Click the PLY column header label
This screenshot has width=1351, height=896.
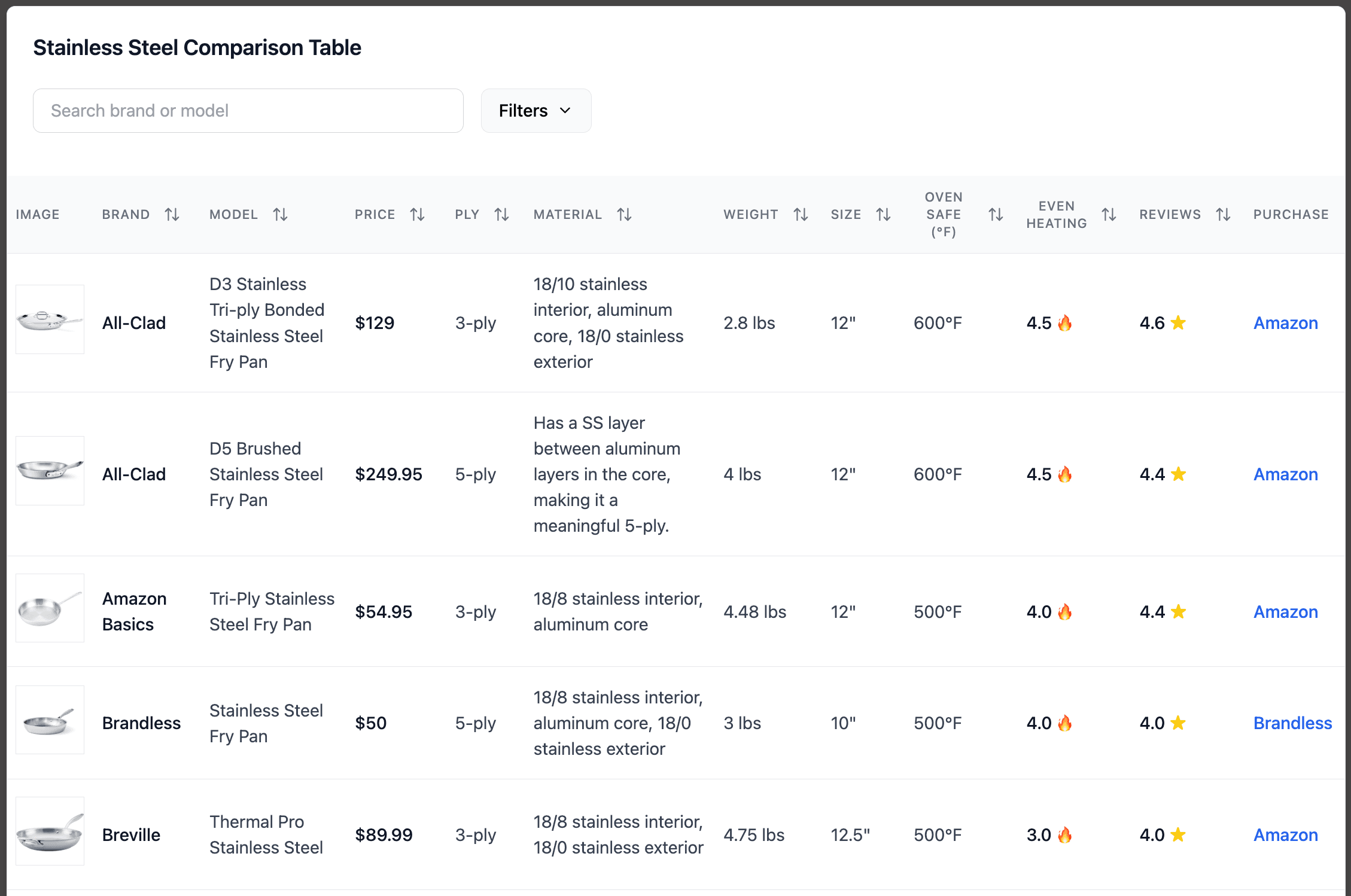tap(467, 214)
